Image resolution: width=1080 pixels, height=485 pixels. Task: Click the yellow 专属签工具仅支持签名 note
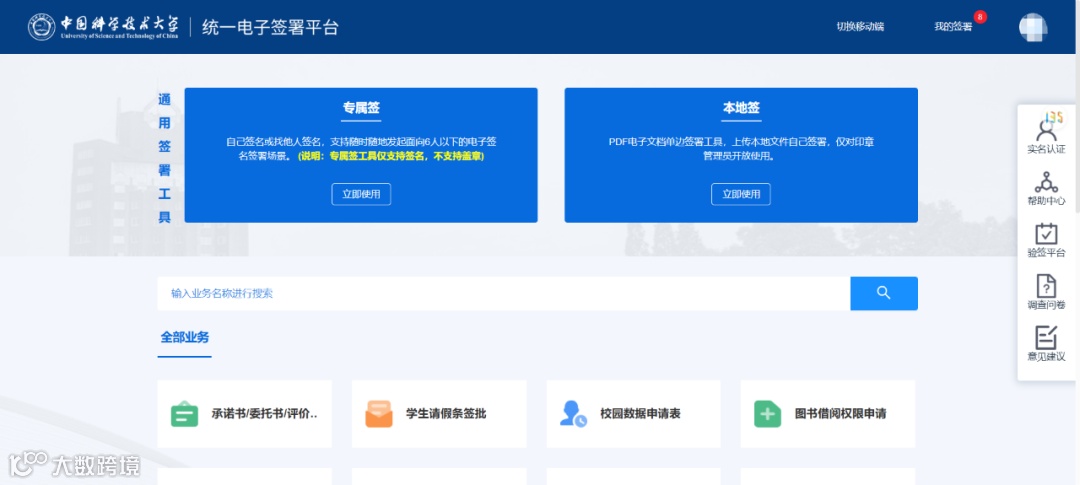[391, 157]
